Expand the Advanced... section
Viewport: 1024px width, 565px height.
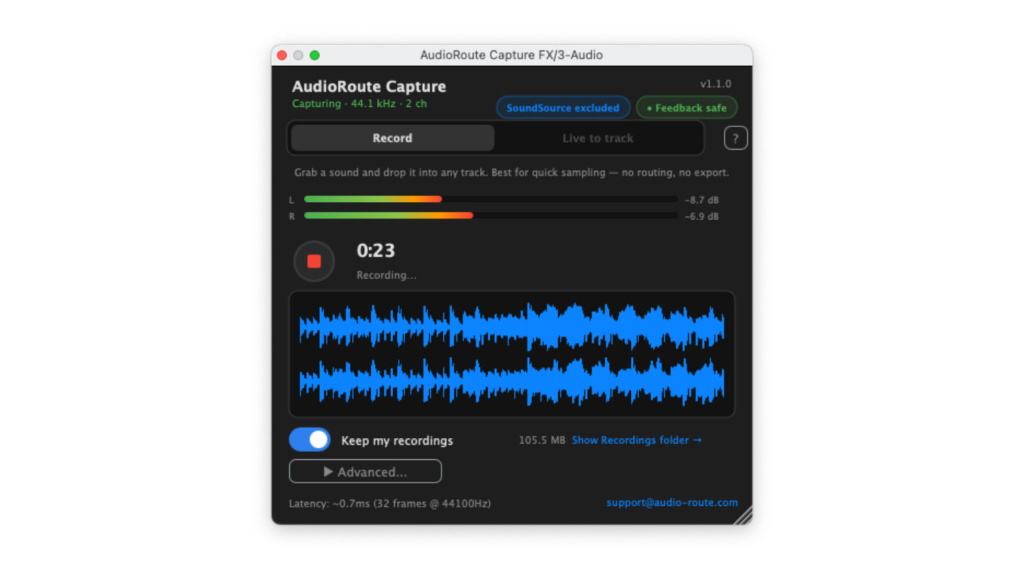click(365, 472)
